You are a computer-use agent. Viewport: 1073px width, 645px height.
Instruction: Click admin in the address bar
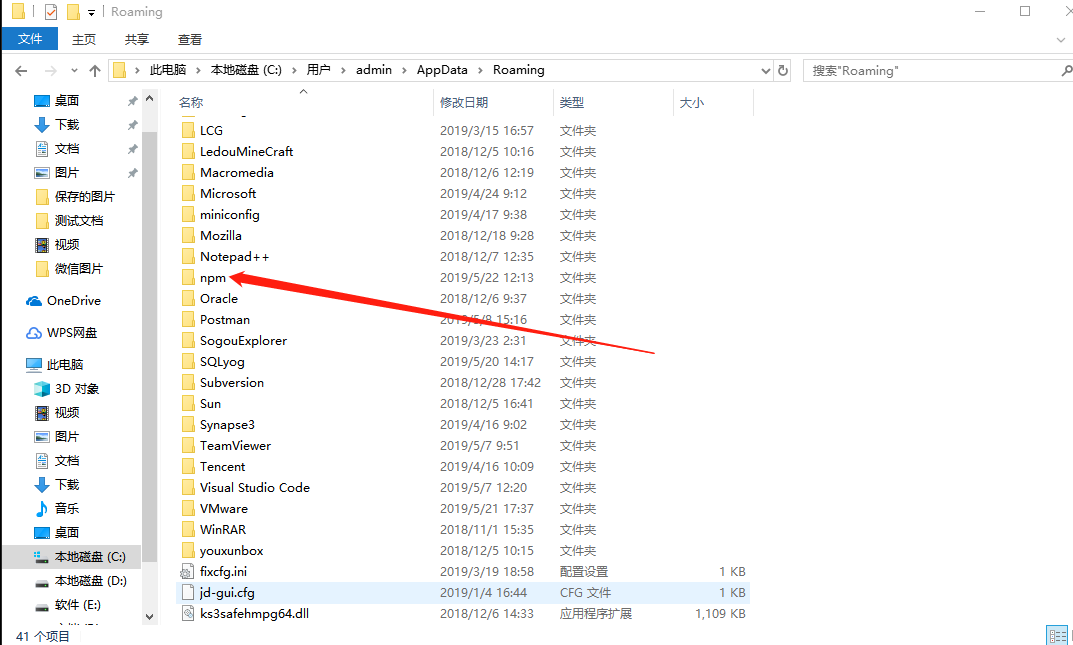click(x=374, y=70)
